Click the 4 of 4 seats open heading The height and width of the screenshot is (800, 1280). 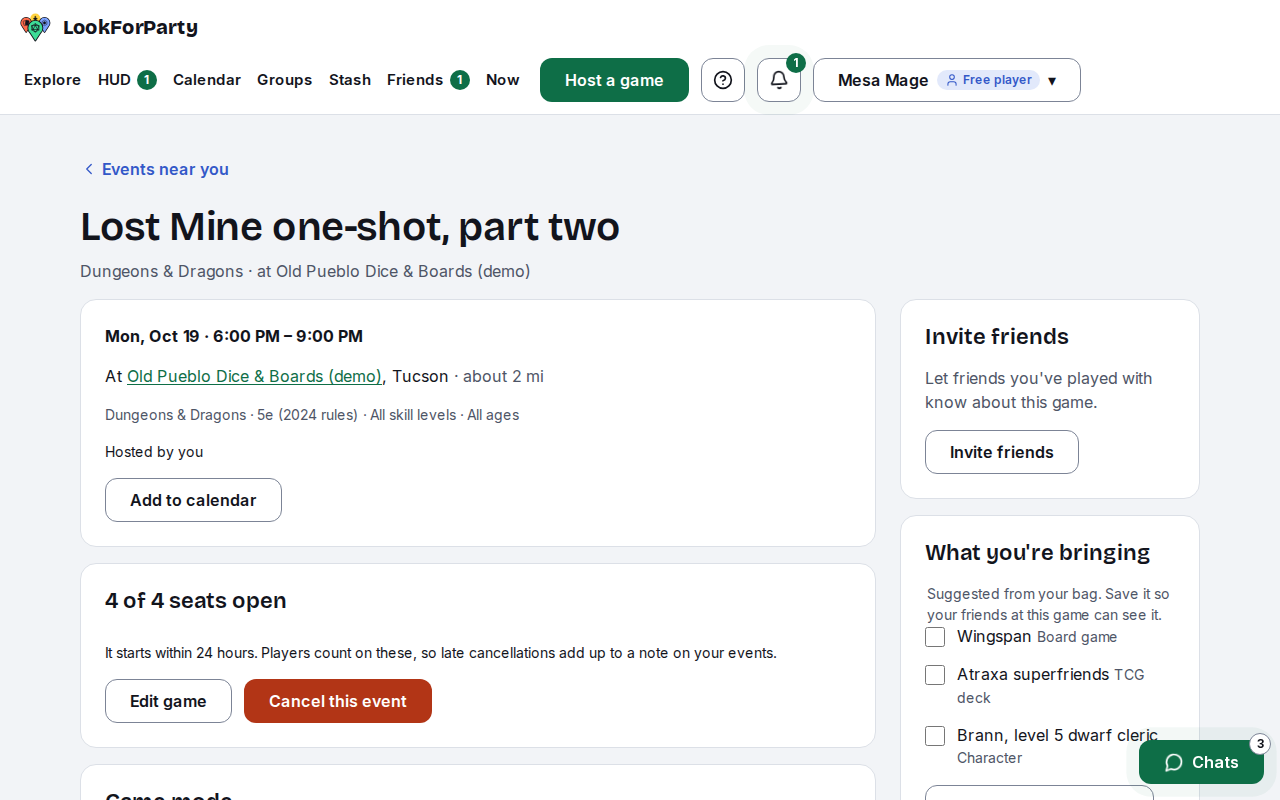click(196, 600)
